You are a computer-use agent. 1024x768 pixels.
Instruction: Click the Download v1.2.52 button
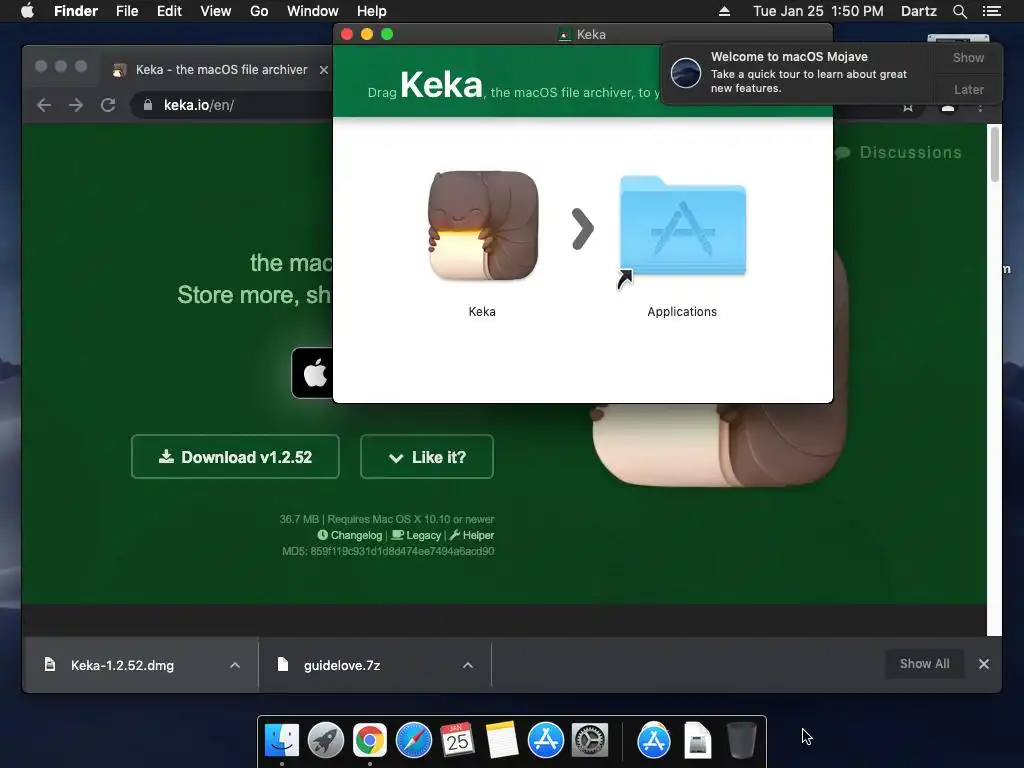235,456
